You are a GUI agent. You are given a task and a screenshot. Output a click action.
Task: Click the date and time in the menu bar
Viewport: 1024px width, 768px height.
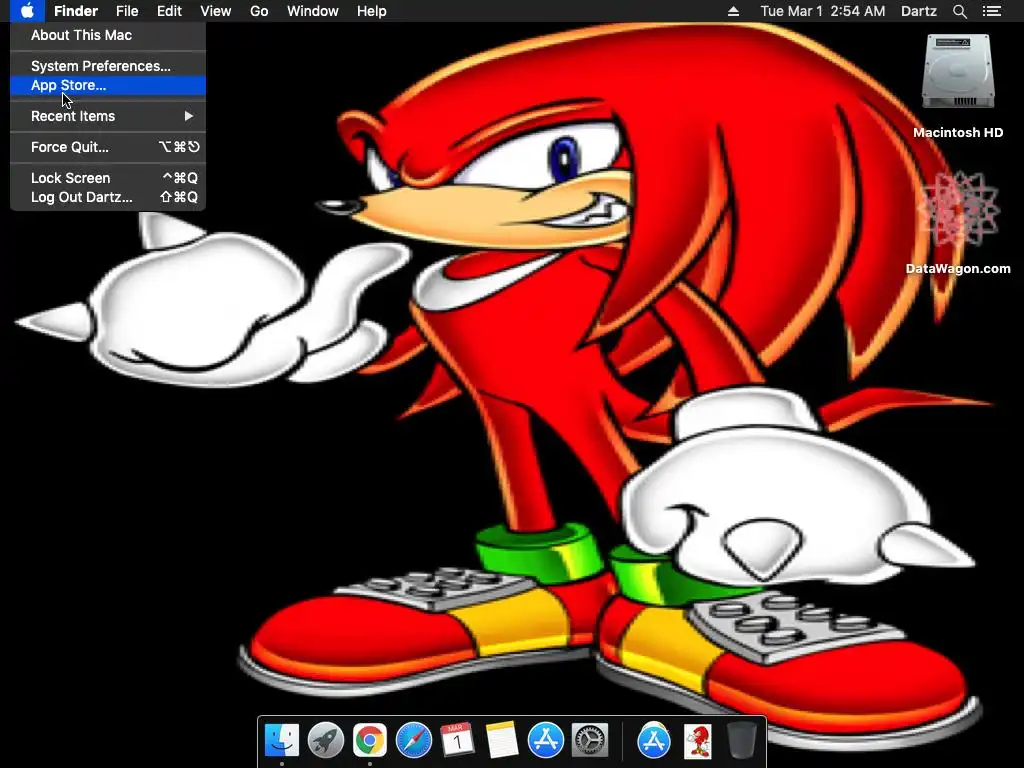pos(823,11)
